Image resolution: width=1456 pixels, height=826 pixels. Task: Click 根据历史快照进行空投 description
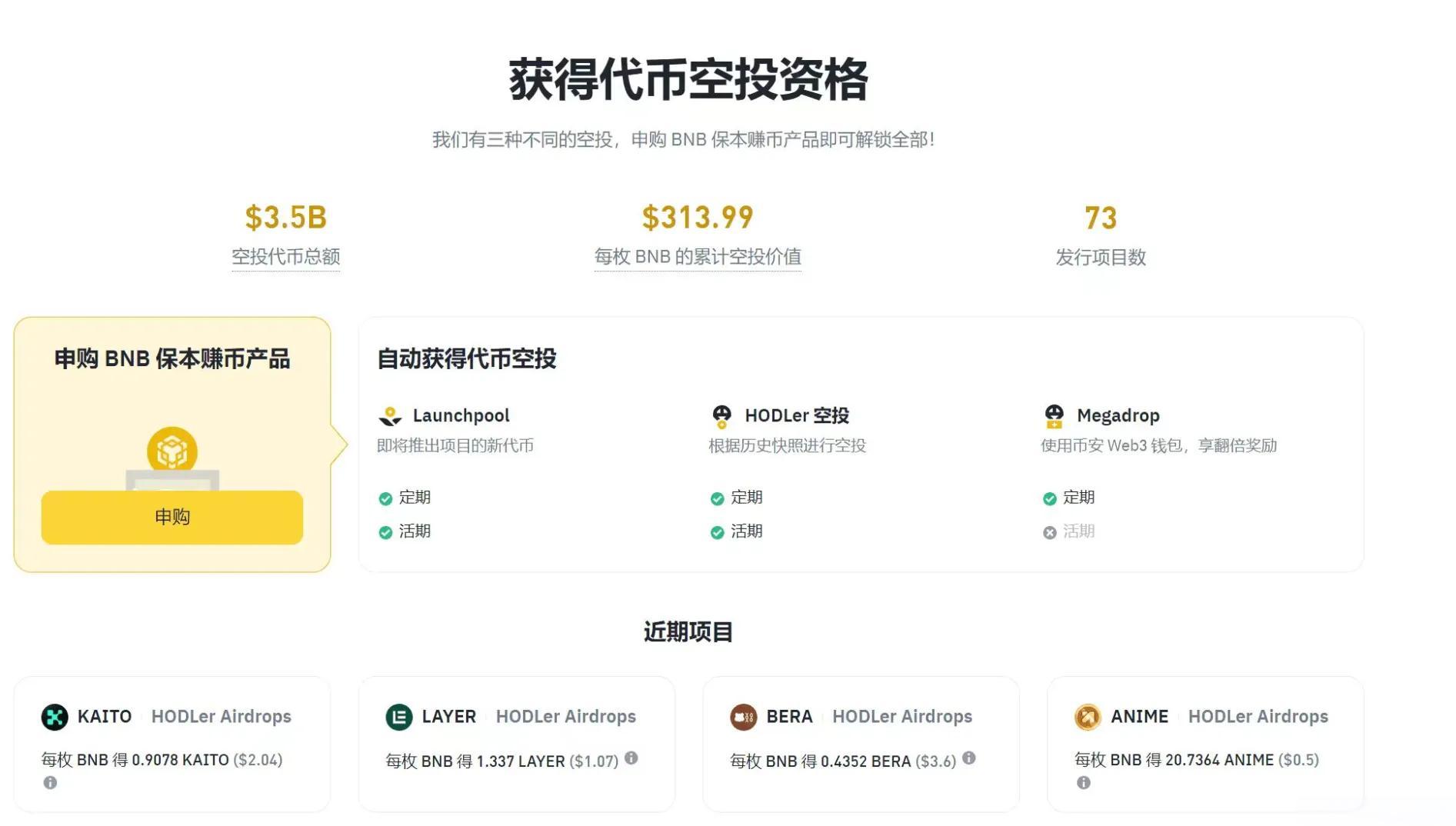[x=787, y=446]
